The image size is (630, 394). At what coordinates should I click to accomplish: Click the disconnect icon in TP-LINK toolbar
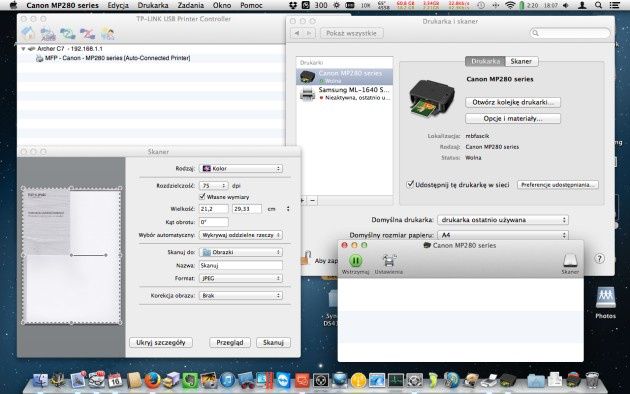87,34
